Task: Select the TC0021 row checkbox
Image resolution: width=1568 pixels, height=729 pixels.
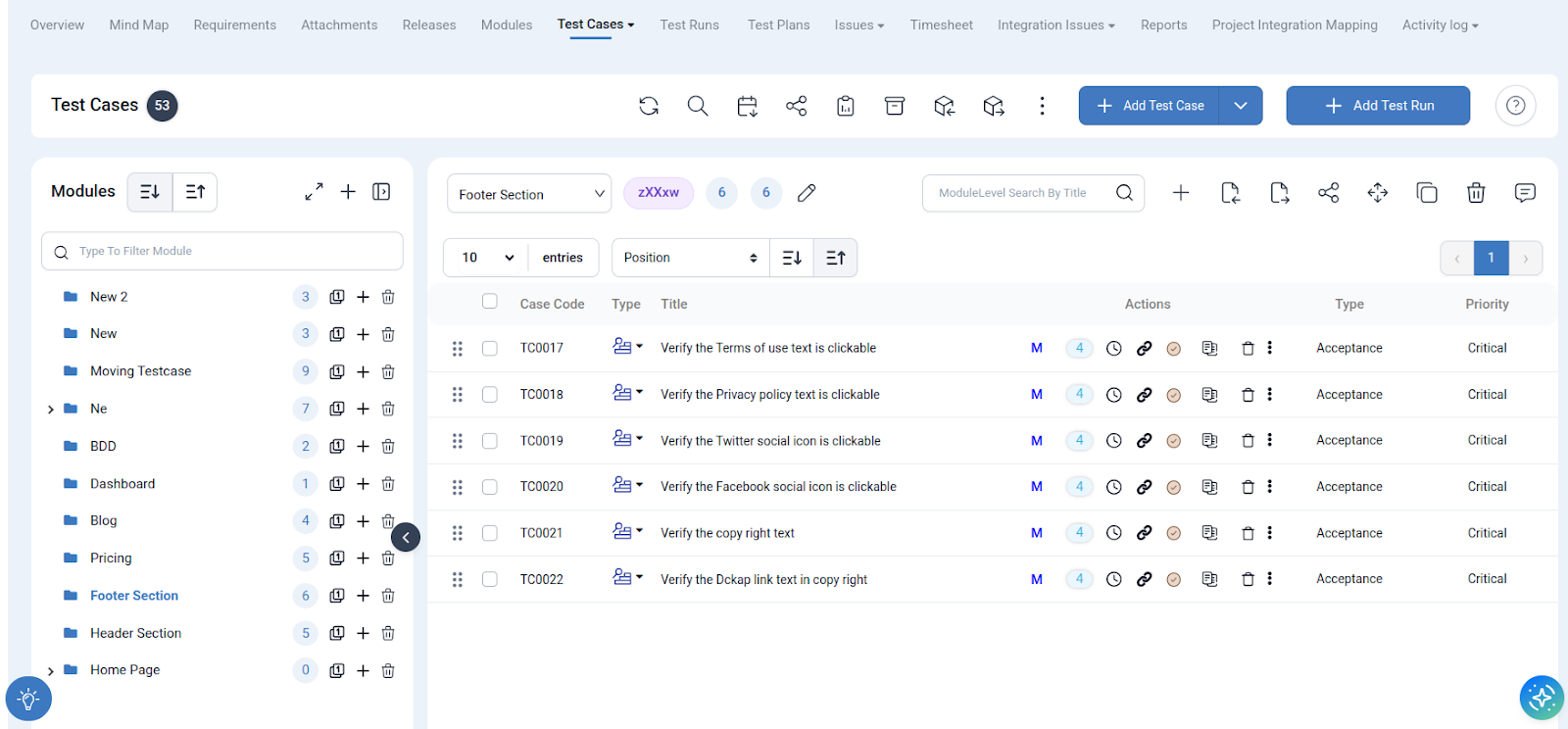Action: coord(490,533)
